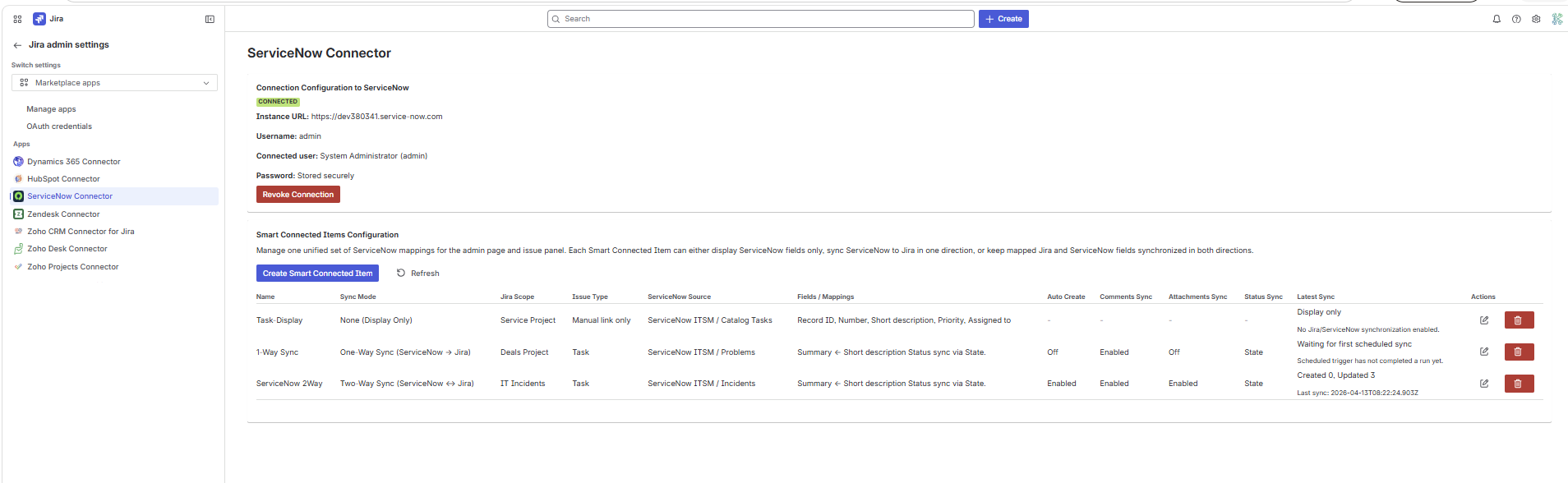Screen dimensions: 1568x483
Task: Click Create Smart Connected Item button
Action: 317,274
